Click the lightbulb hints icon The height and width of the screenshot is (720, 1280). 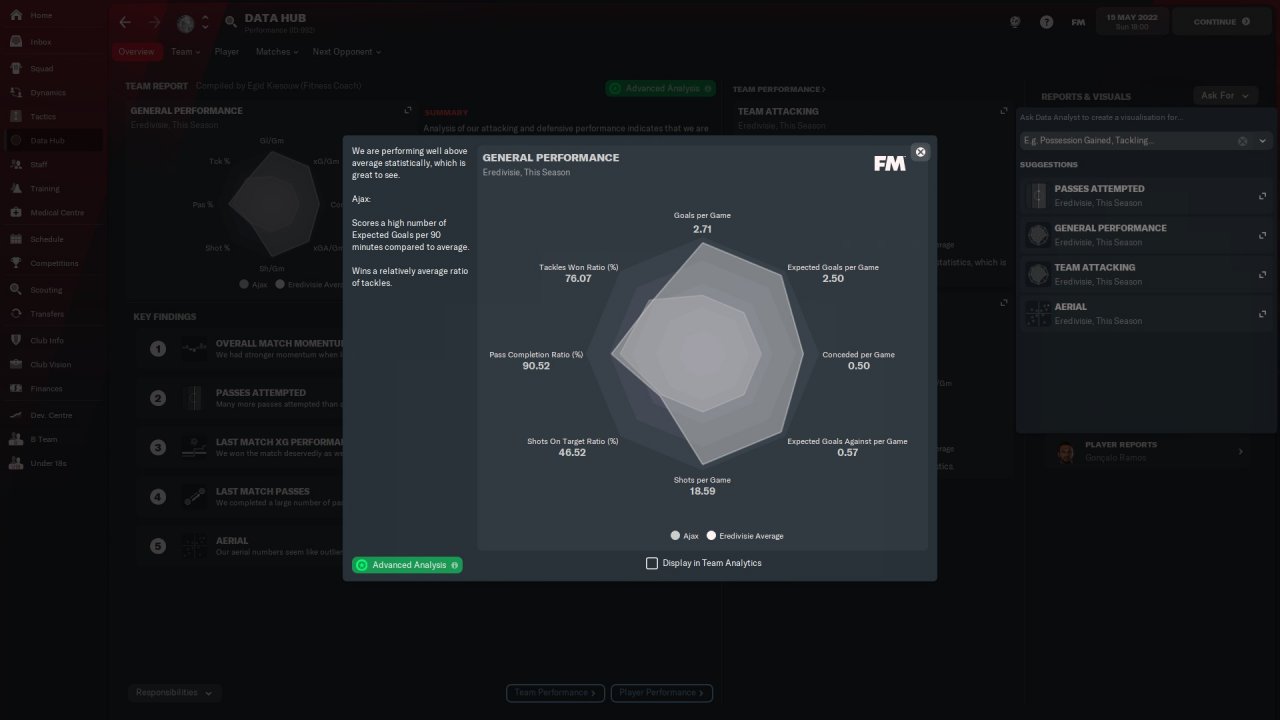click(x=1015, y=22)
